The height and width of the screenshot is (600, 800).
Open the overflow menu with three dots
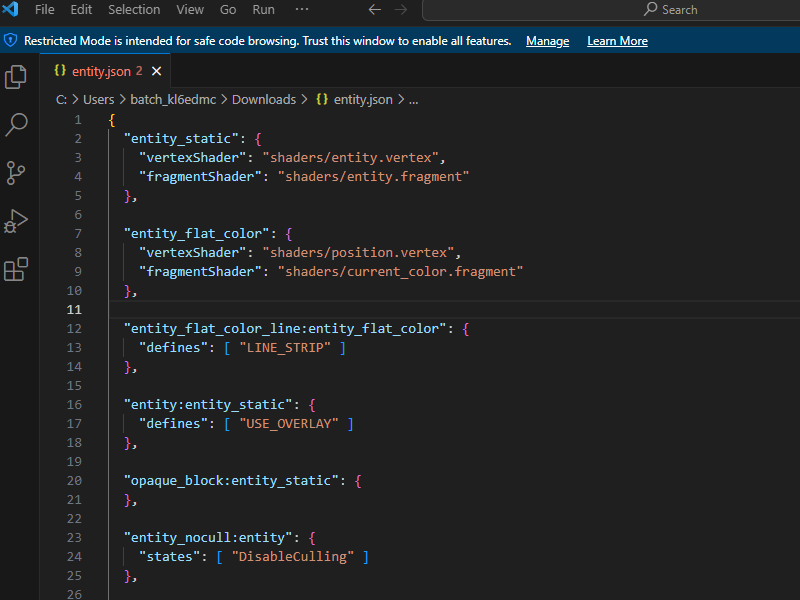click(x=302, y=9)
